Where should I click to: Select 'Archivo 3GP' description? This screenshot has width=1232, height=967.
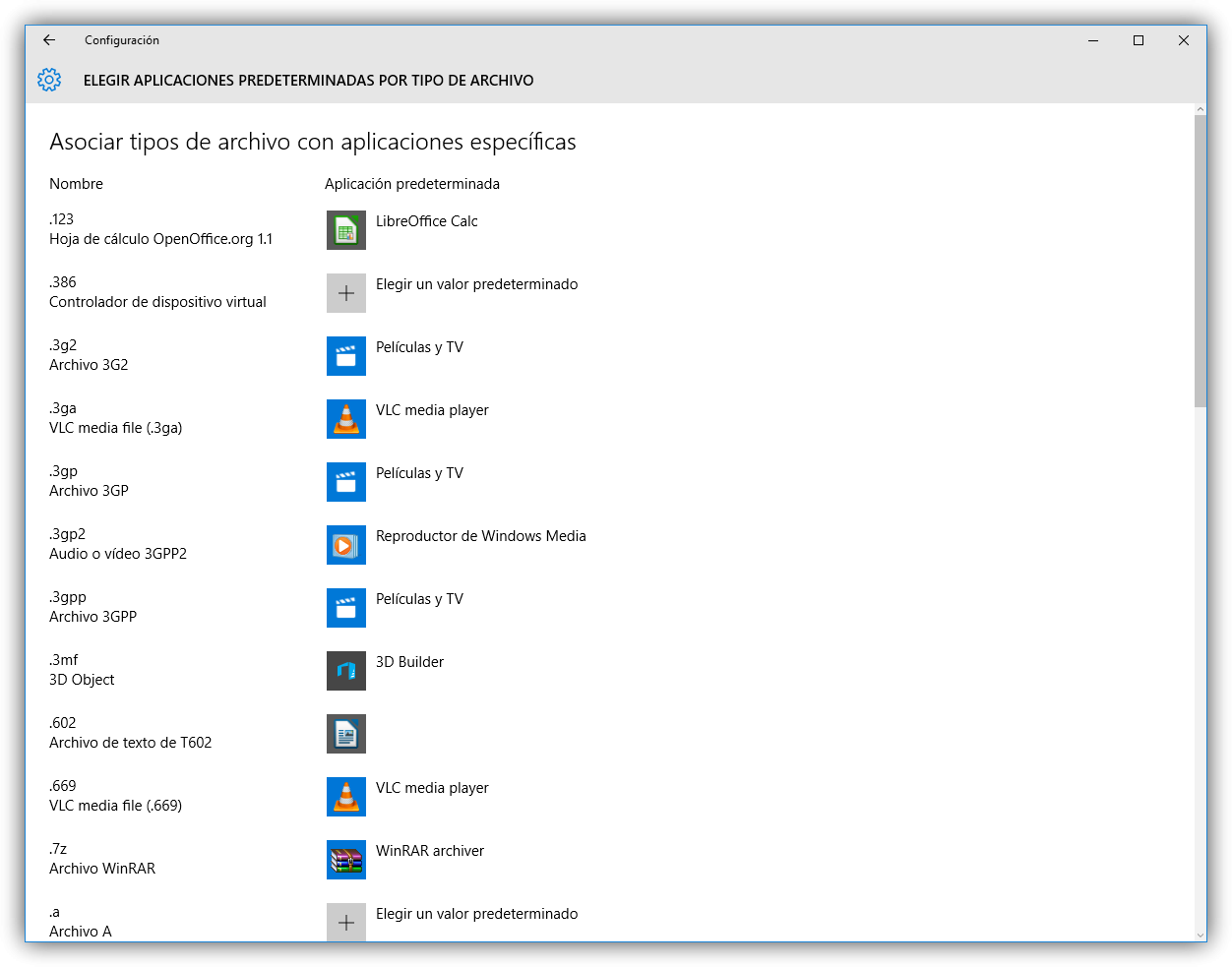(x=89, y=491)
